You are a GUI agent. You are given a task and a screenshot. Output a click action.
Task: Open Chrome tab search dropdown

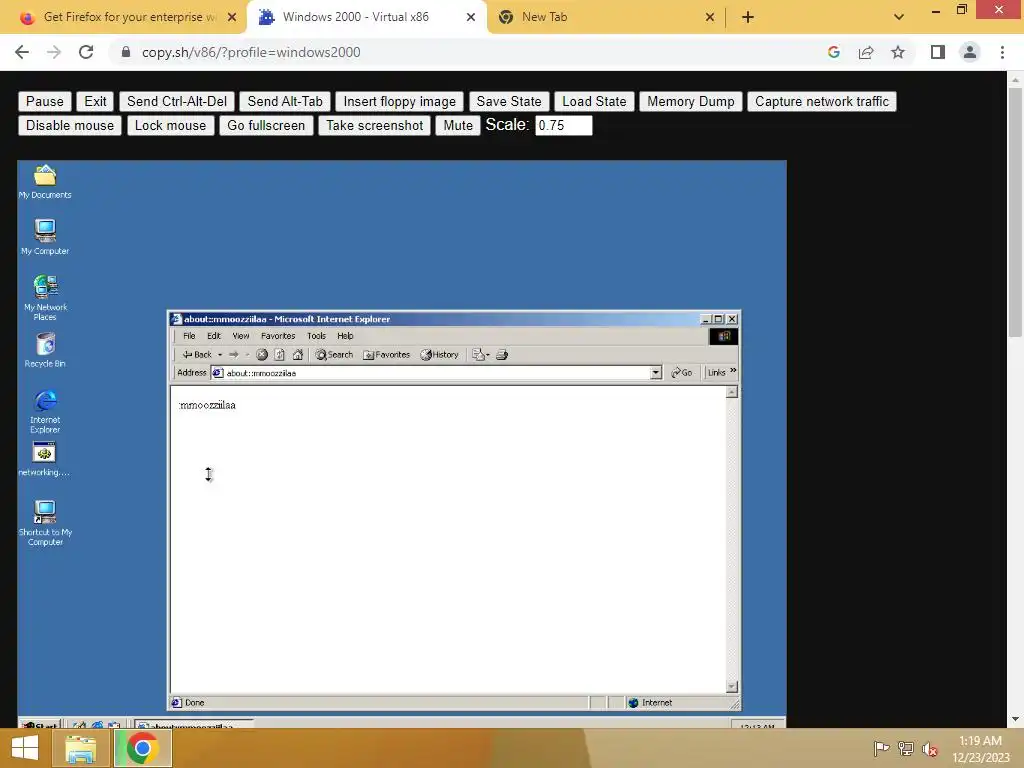point(899,17)
